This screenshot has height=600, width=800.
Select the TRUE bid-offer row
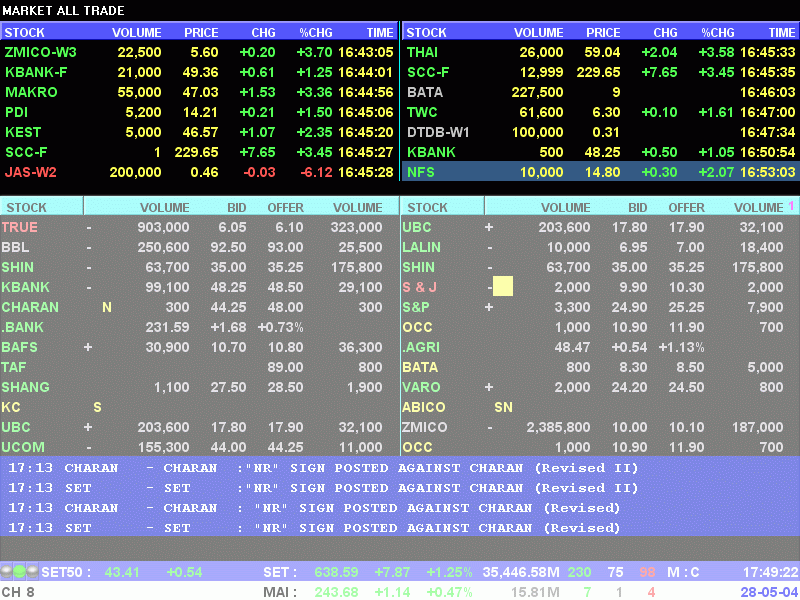tap(199, 227)
